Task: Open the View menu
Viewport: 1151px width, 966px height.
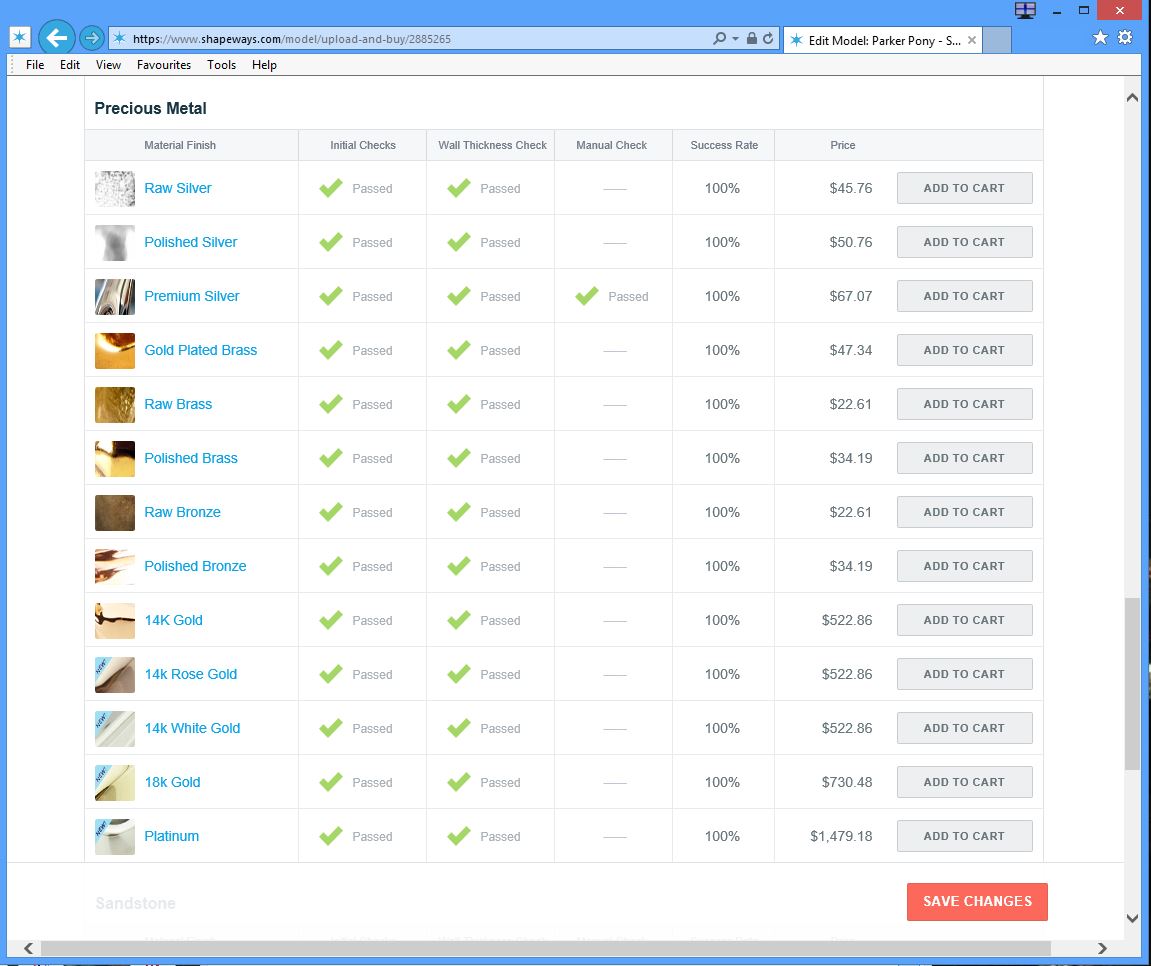Action: click(x=108, y=65)
